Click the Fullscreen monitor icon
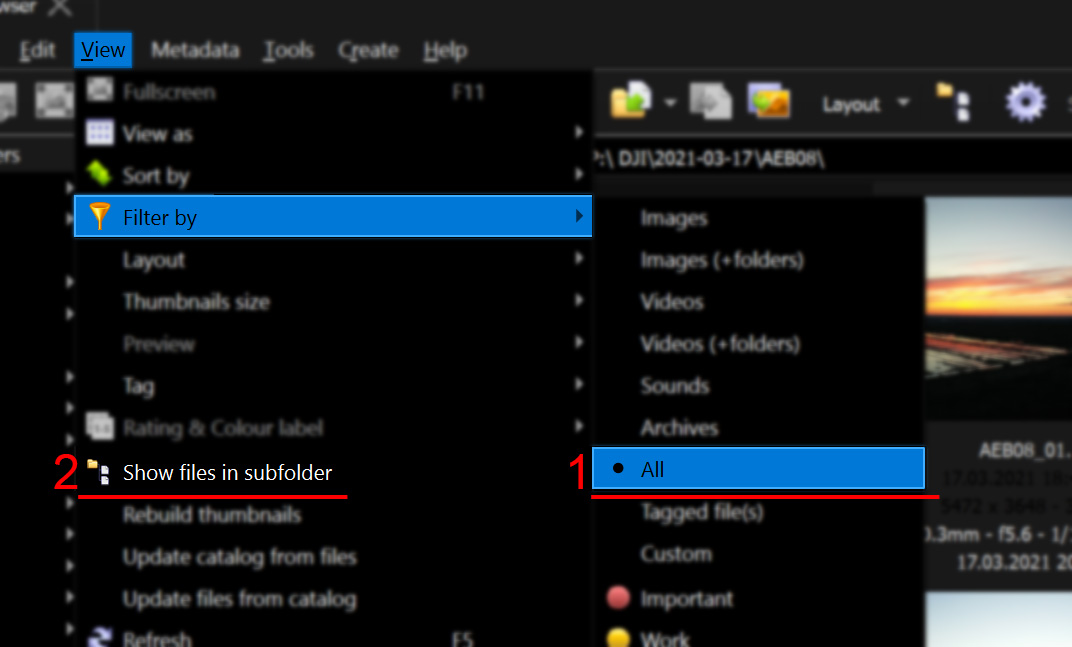1072x647 pixels. (100, 90)
